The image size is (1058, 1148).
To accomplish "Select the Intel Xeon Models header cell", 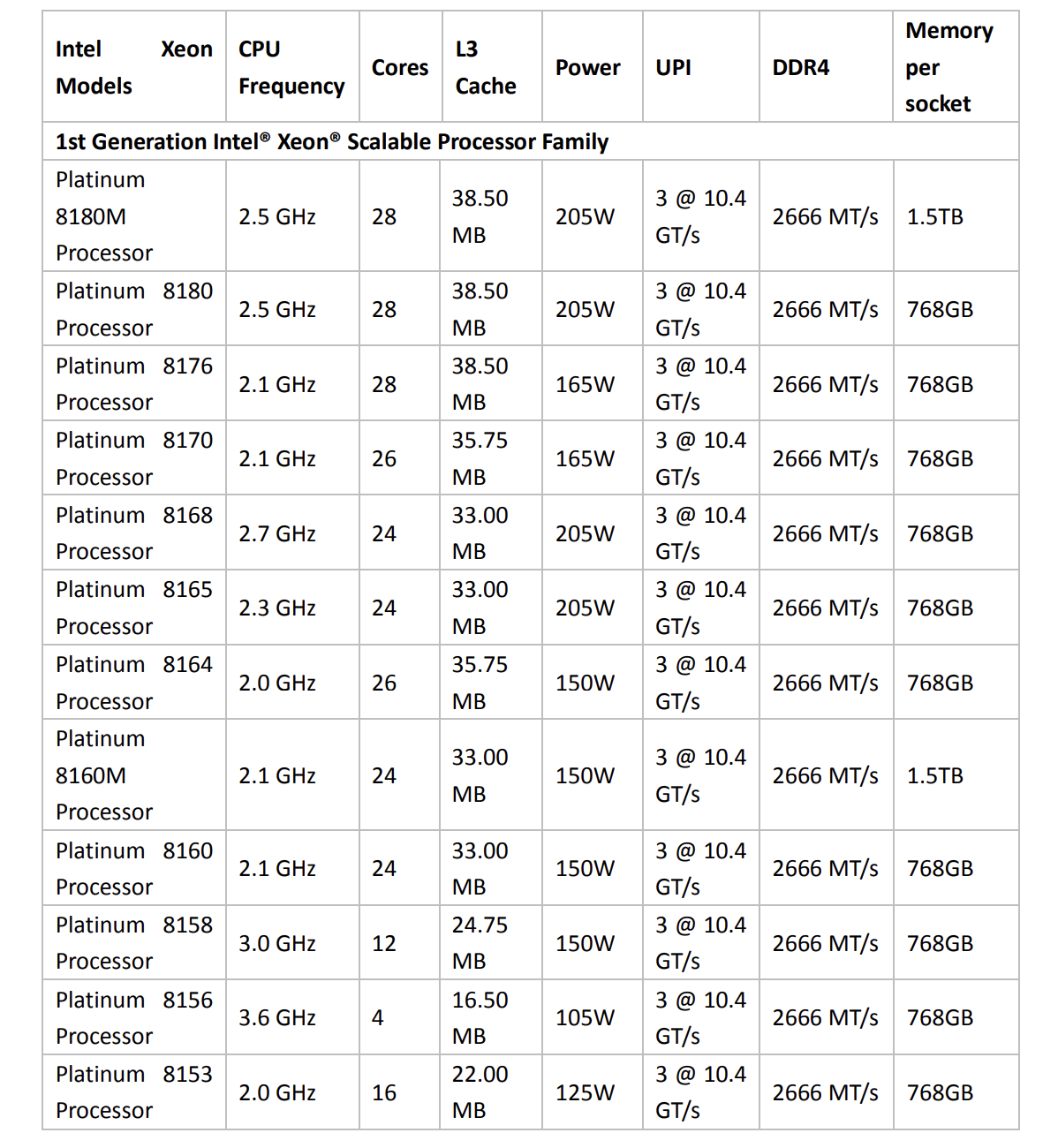I will coord(133,67).
